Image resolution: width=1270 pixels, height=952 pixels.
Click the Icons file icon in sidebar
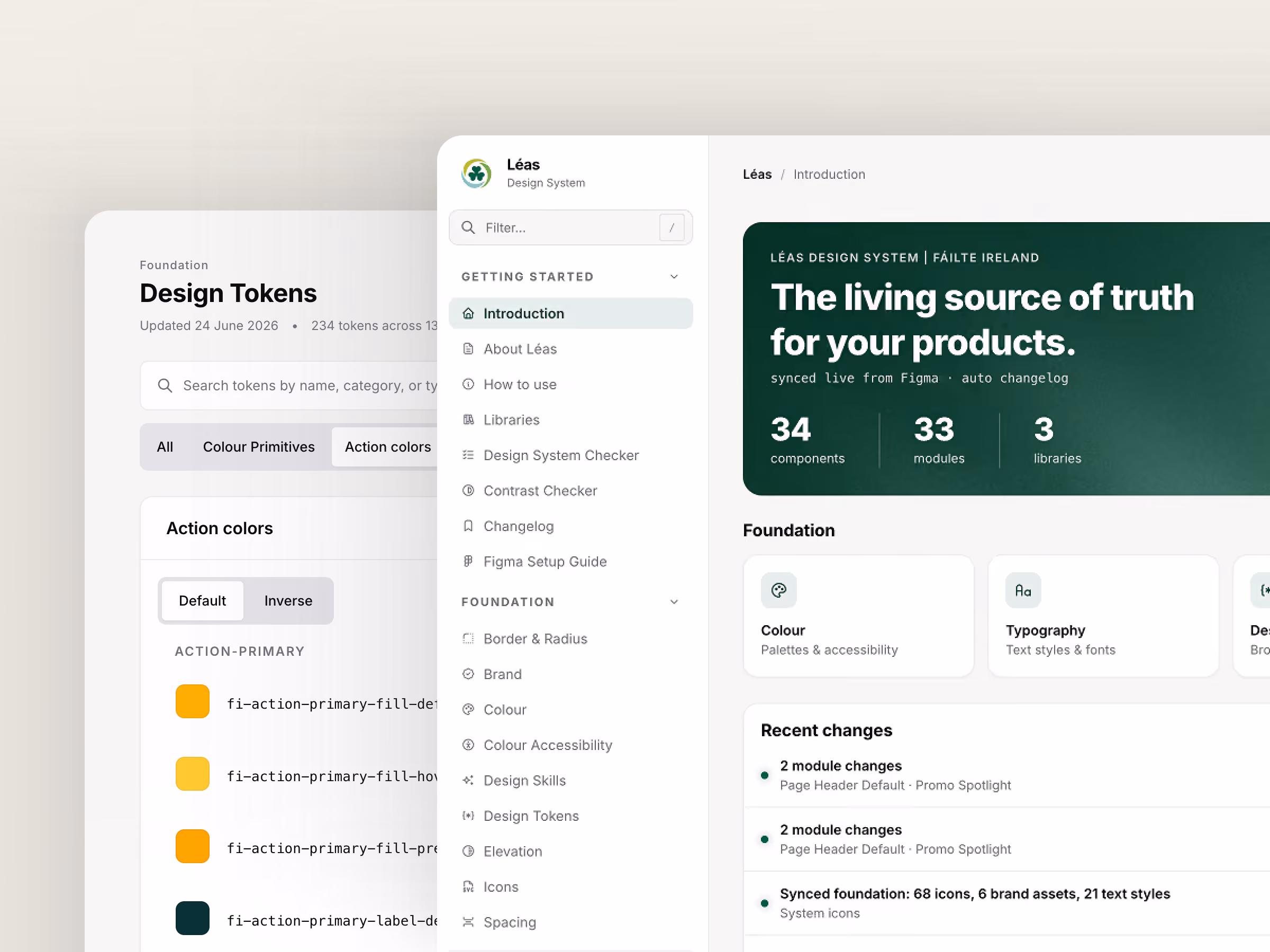pyautogui.click(x=468, y=887)
